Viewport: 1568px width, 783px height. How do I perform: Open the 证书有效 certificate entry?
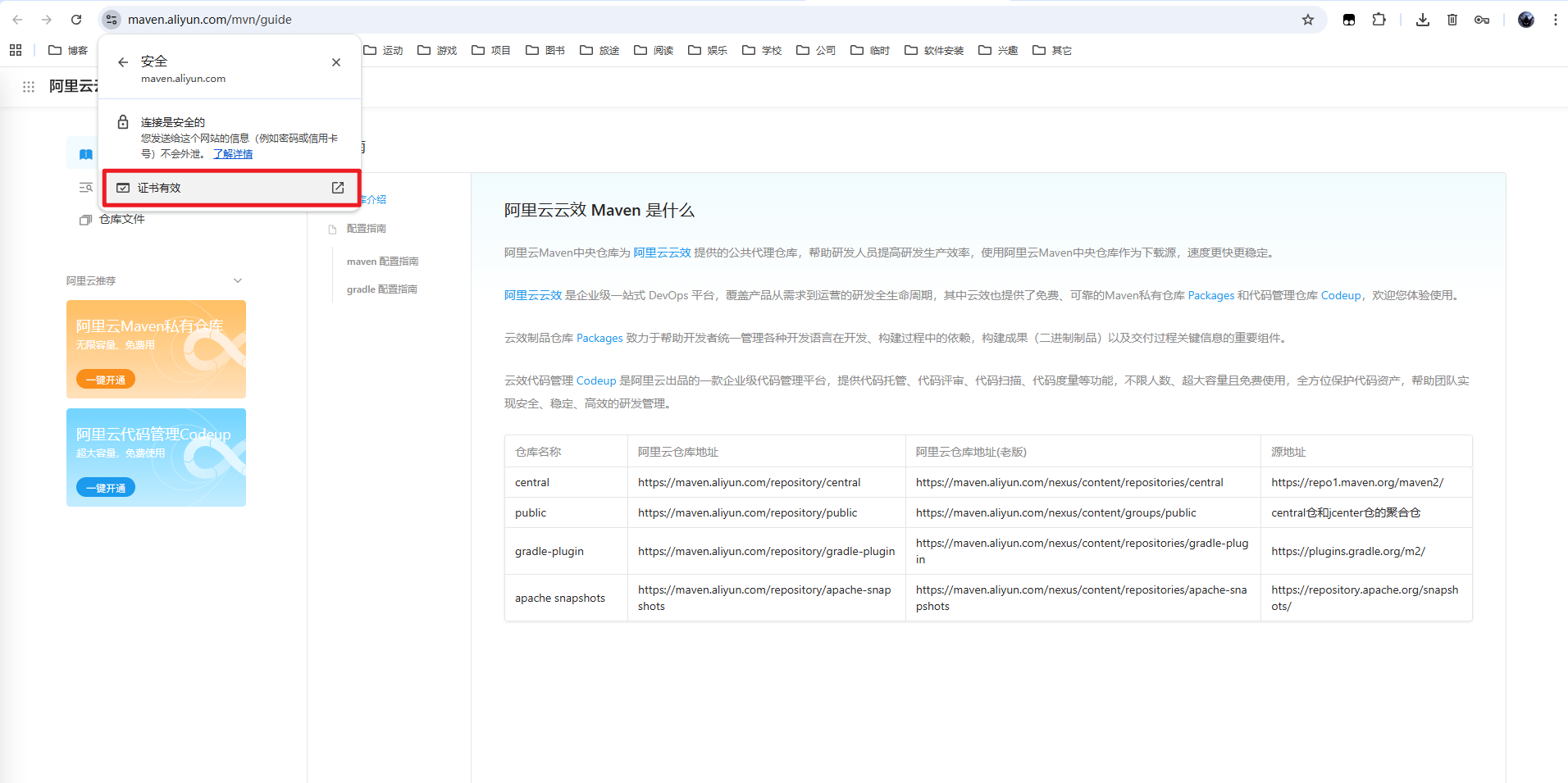click(230, 188)
